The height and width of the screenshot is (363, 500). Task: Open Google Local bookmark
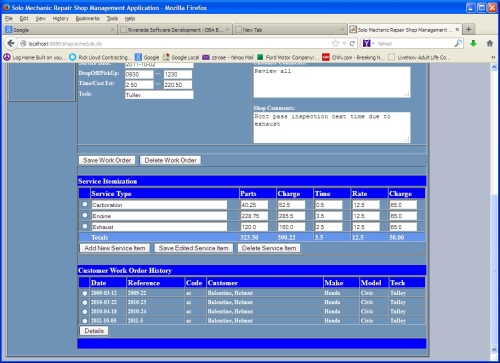click(181, 57)
